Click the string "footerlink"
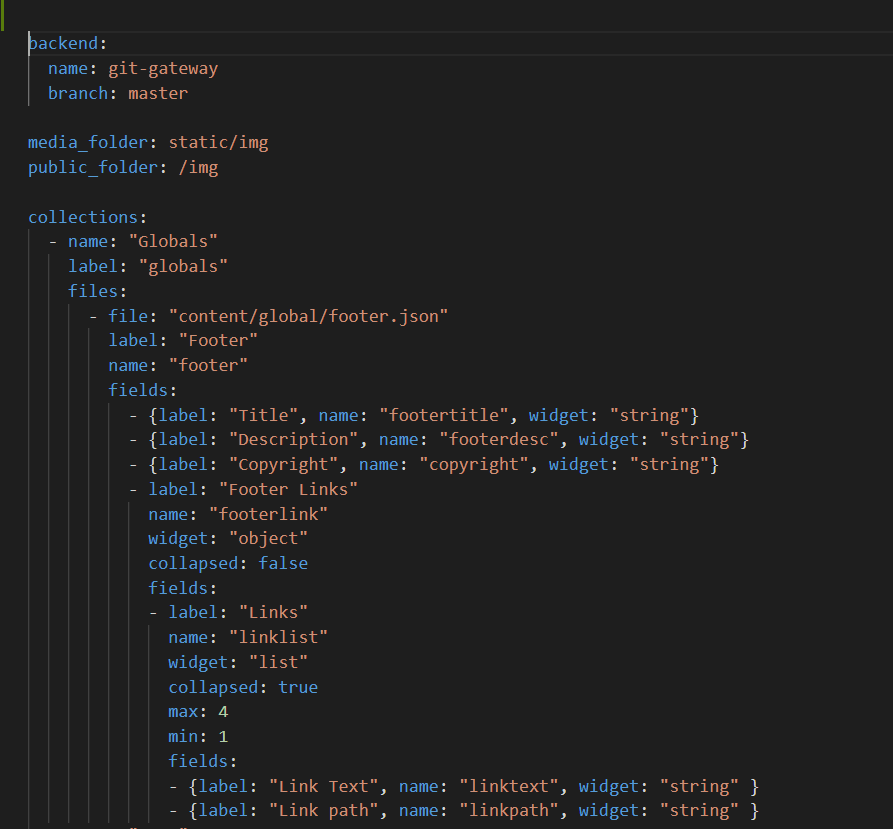 pyautogui.click(x=268, y=514)
